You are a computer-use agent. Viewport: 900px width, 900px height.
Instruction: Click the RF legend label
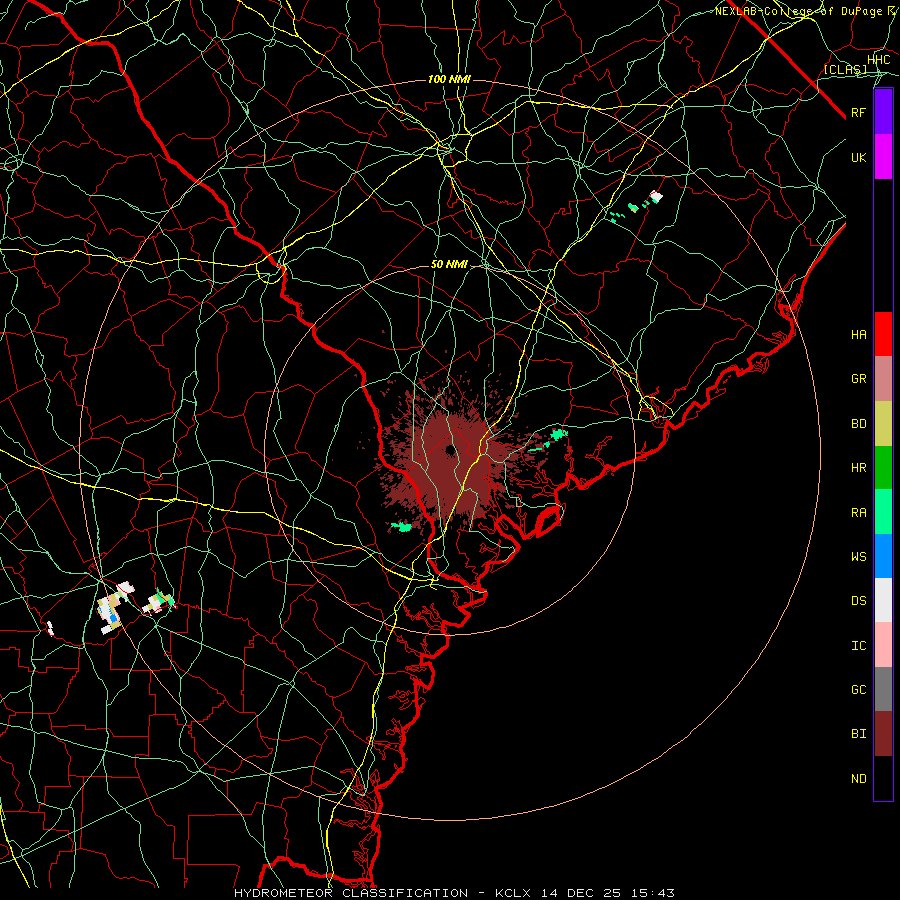tap(858, 112)
